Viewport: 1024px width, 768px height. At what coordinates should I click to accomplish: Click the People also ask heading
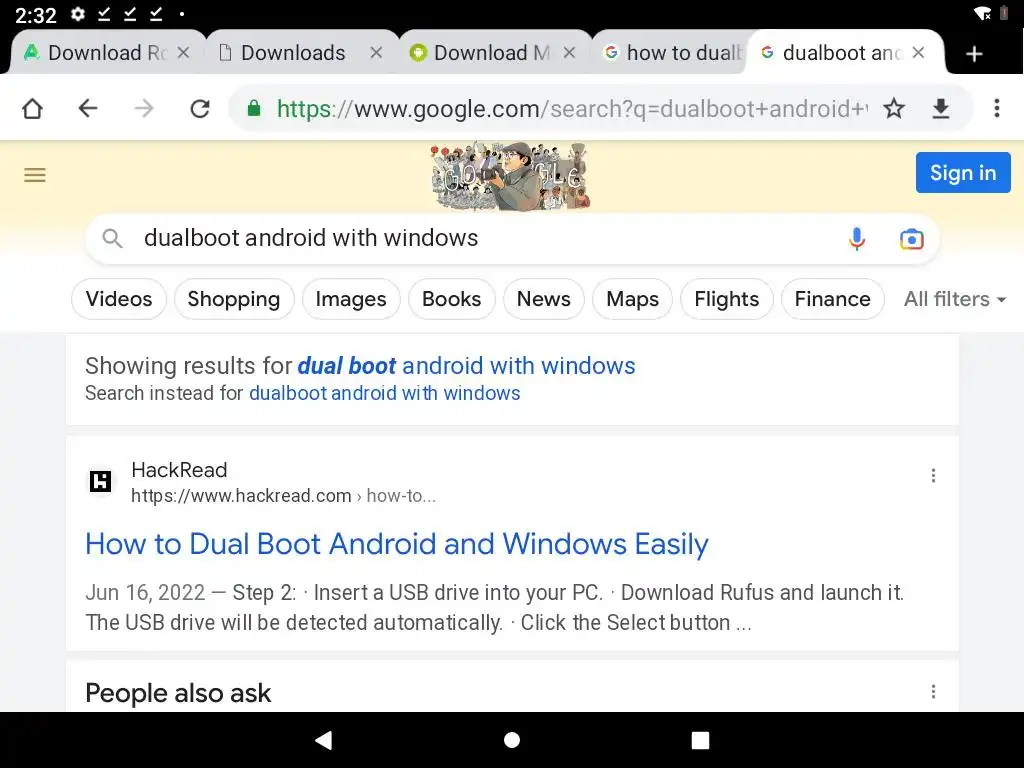[x=178, y=693]
